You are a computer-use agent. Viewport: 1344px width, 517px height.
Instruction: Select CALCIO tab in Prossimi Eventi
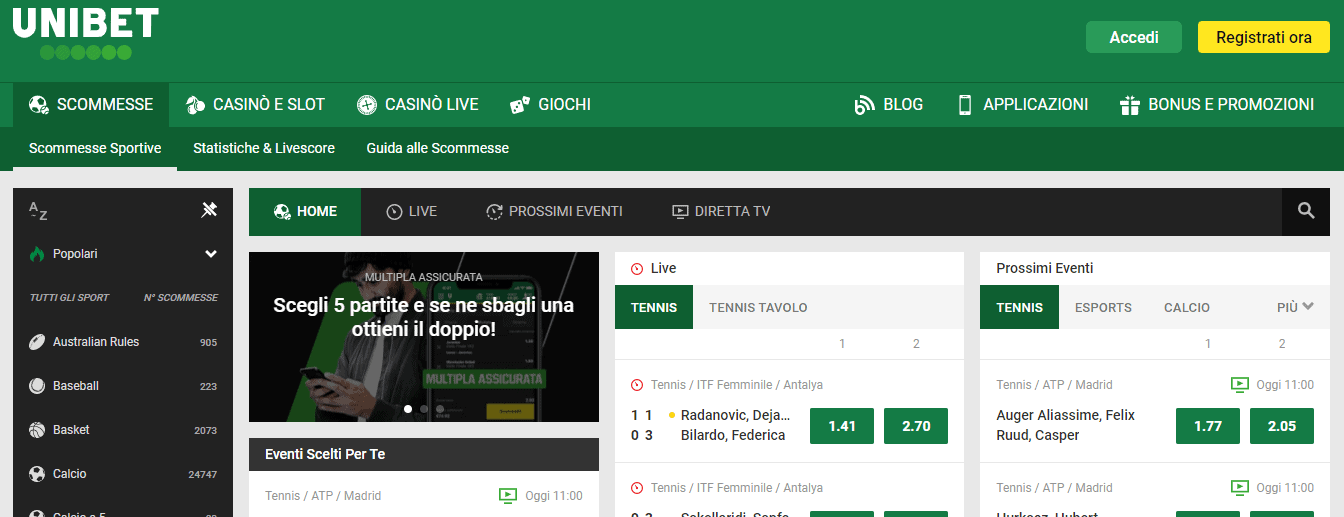coord(1187,307)
